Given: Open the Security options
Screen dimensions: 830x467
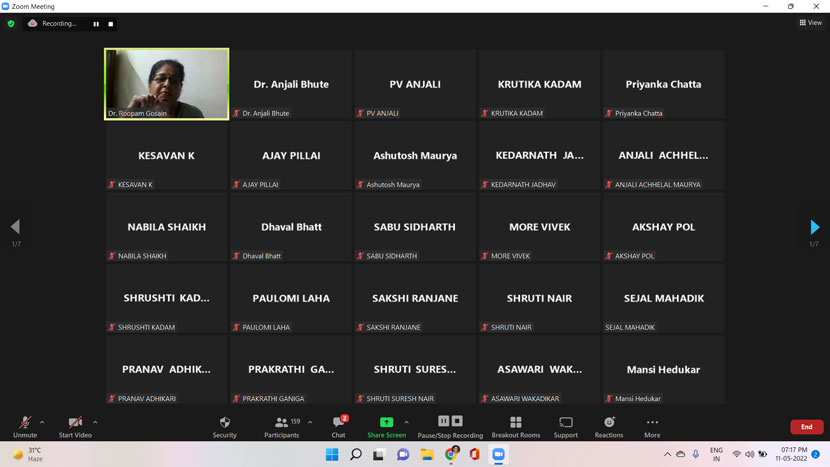Looking at the screenshot, I should [x=225, y=423].
